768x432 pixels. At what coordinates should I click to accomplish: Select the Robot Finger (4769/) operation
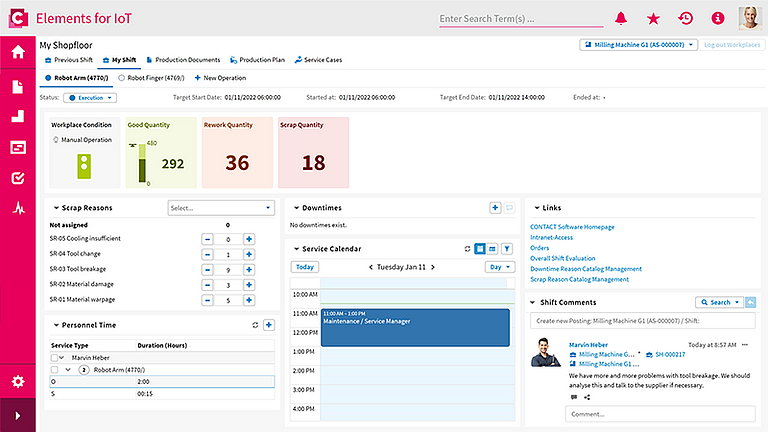click(x=151, y=78)
